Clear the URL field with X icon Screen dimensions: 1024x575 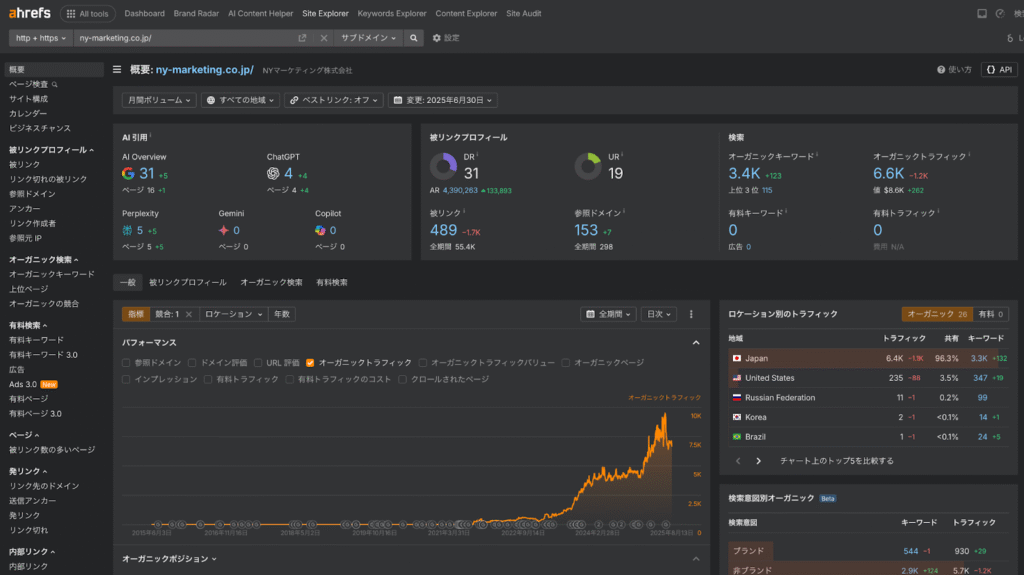(323, 38)
